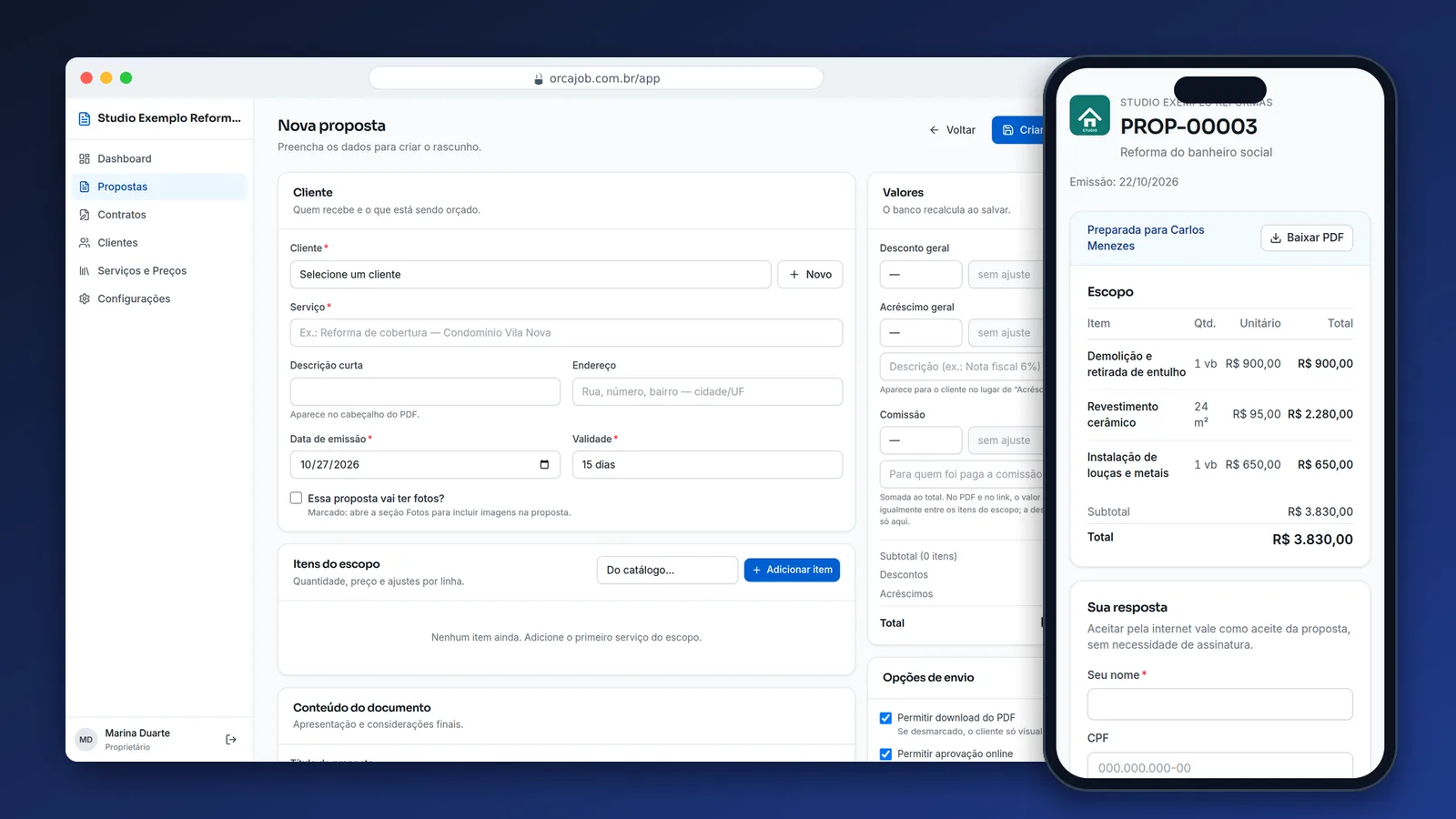This screenshot has height=819, width=1456.
Task: Click the Descrição curta input field
Action: pos(425,391)
